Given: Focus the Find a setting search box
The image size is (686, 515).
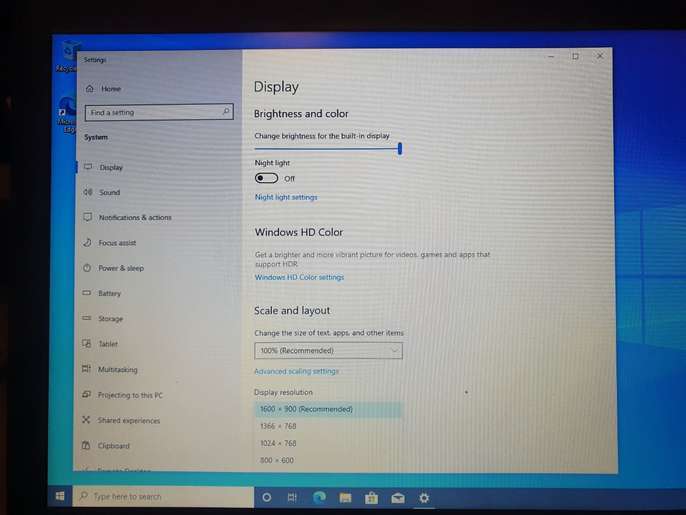Looking at the screenshot, I should coord(159,112).
